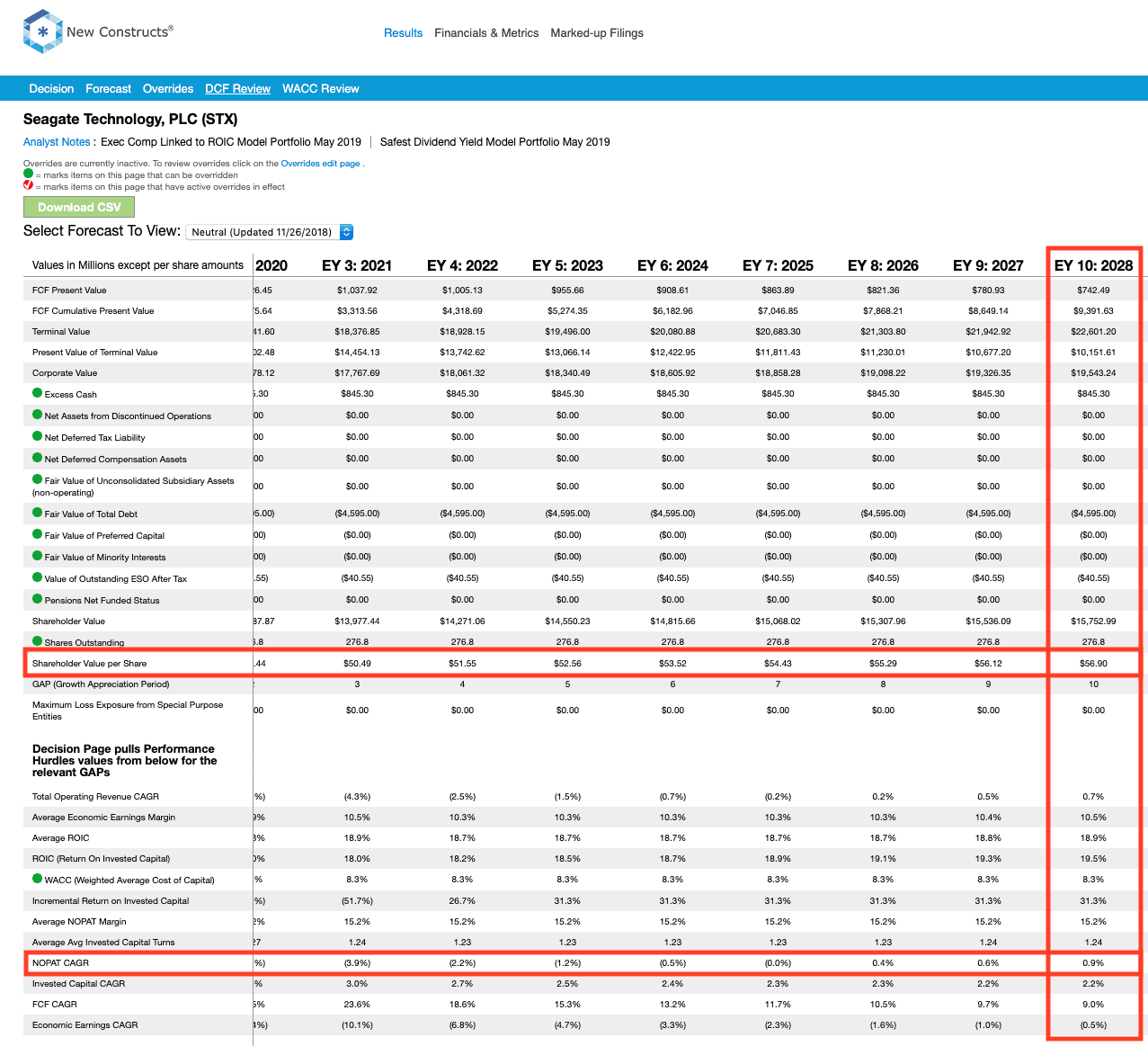The image size is (1148, 1046).
Task: Click green dot for Net Assets from Discontinued Operations
Action: coord(38,415)
